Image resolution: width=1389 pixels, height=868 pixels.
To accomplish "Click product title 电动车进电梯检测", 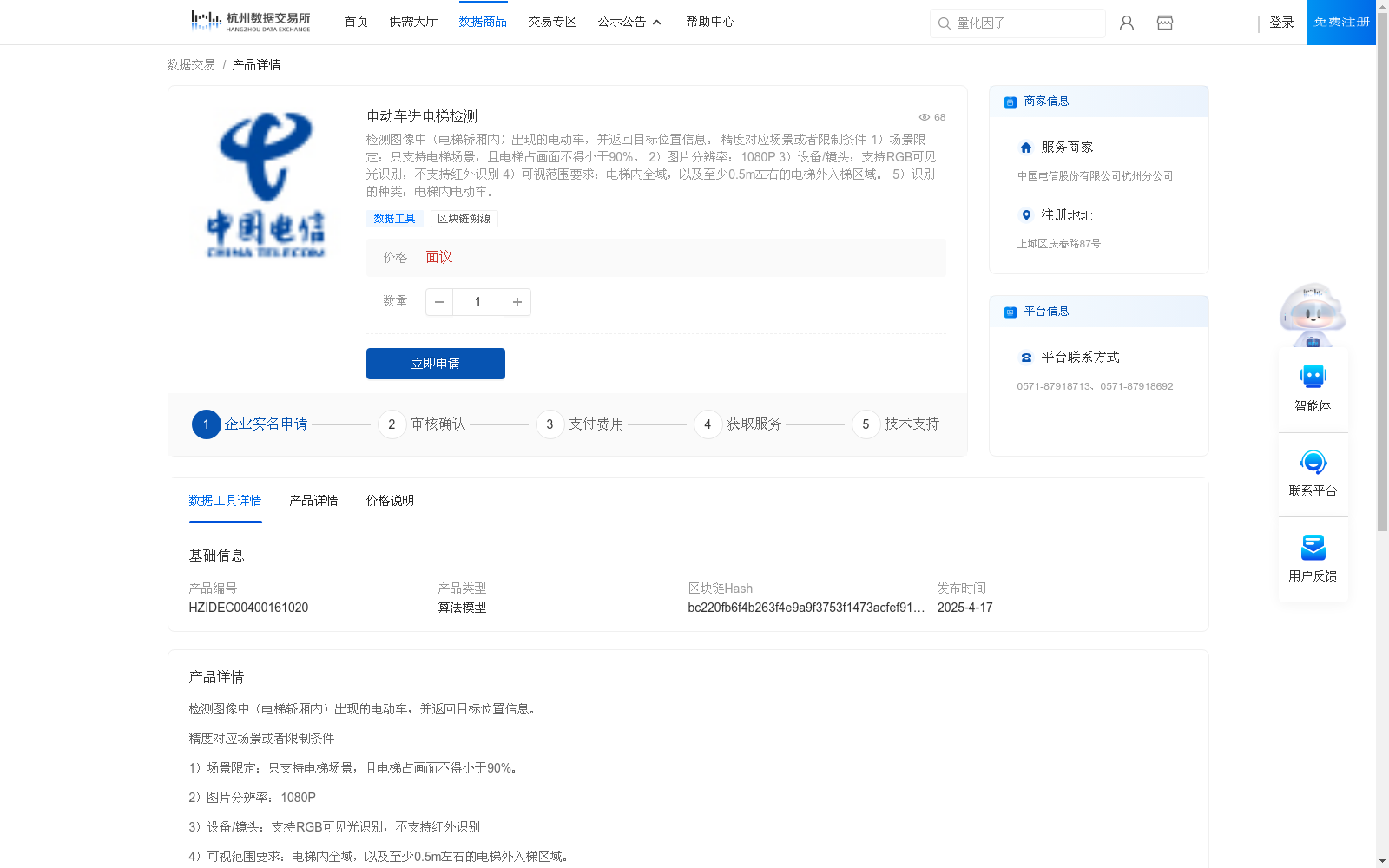I will [422, 116].
